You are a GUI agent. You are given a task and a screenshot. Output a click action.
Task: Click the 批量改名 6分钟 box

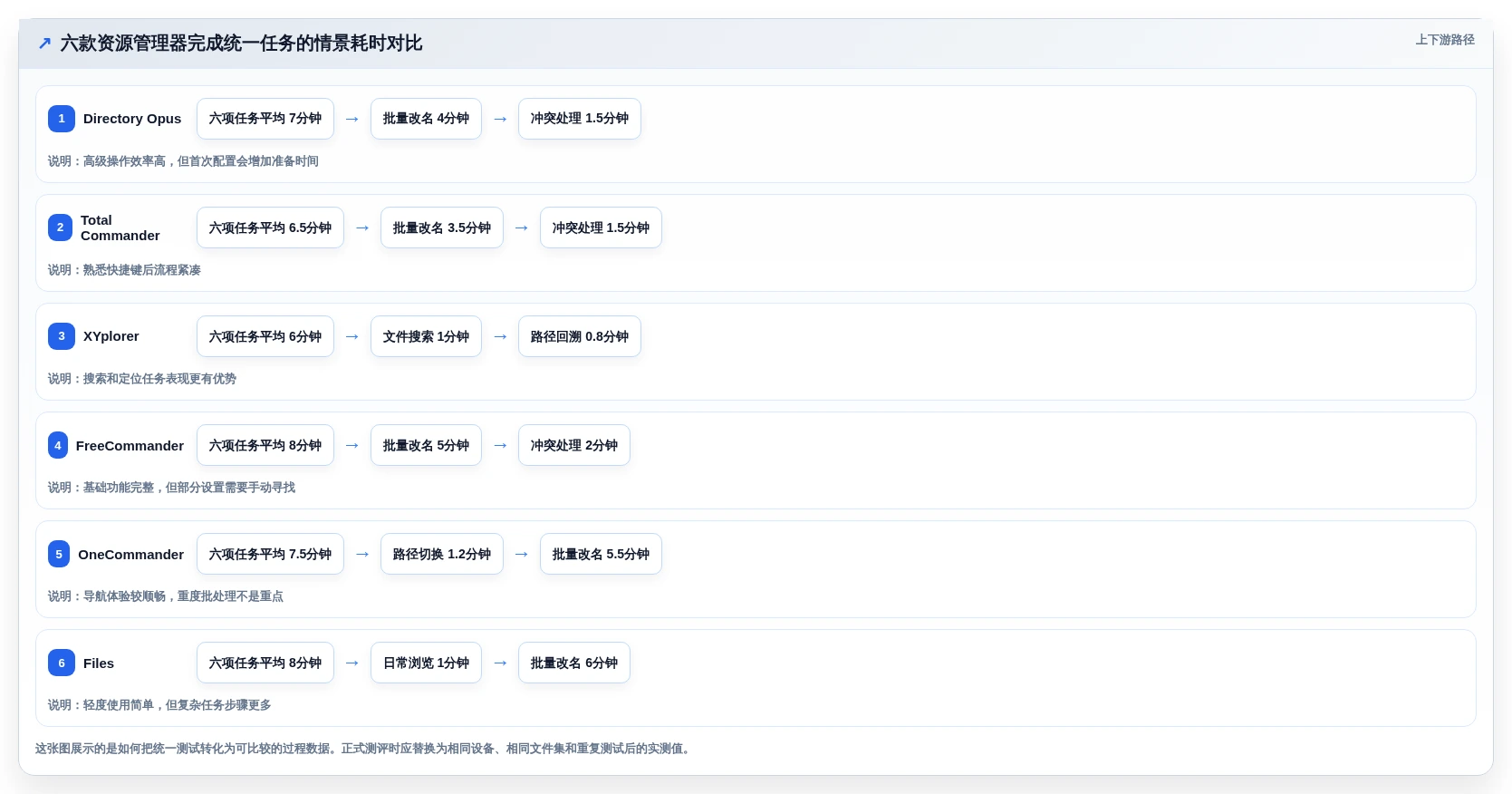coord(574,663)
